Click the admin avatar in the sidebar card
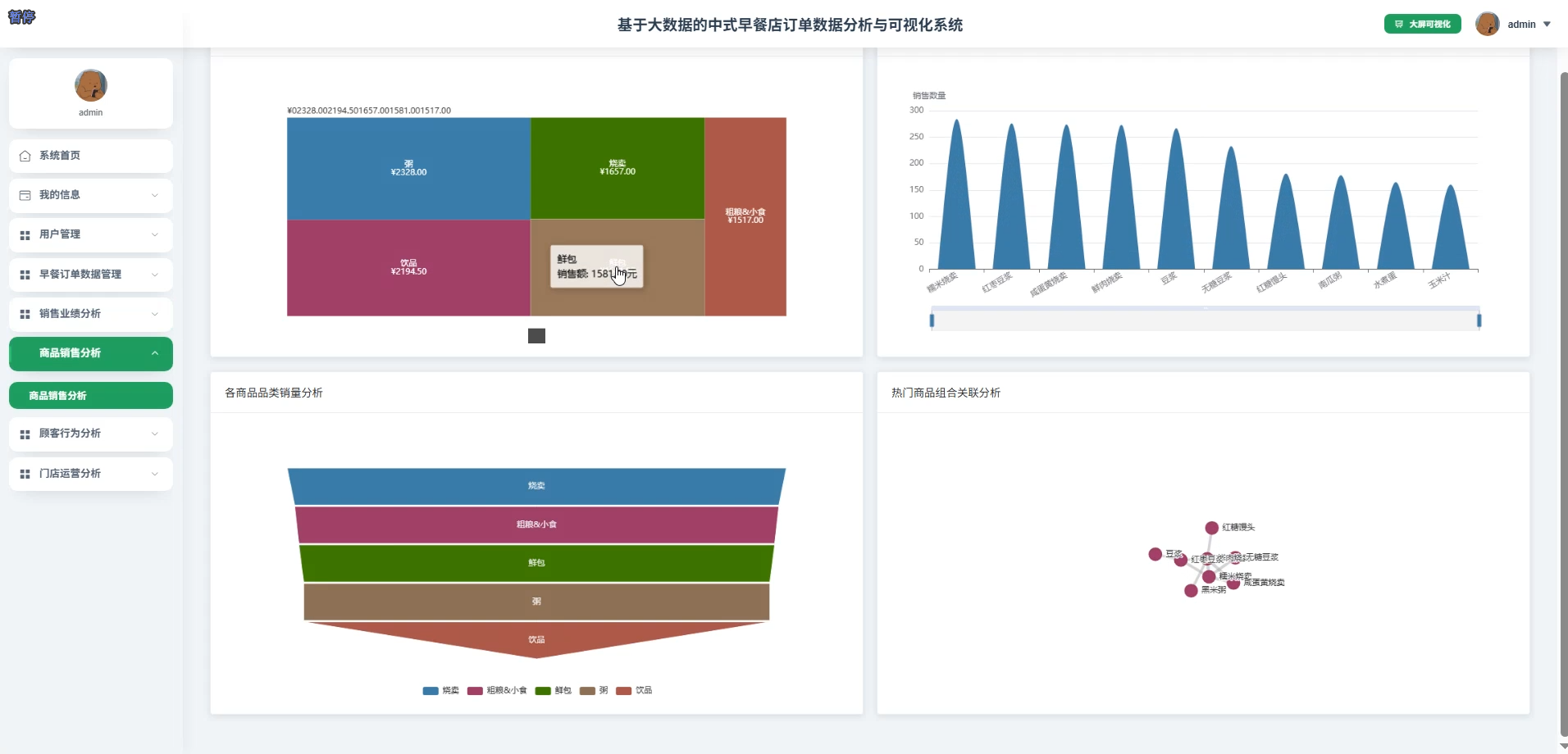The height and width of the screenshot is (754, 1568). [x=91, y=85]
